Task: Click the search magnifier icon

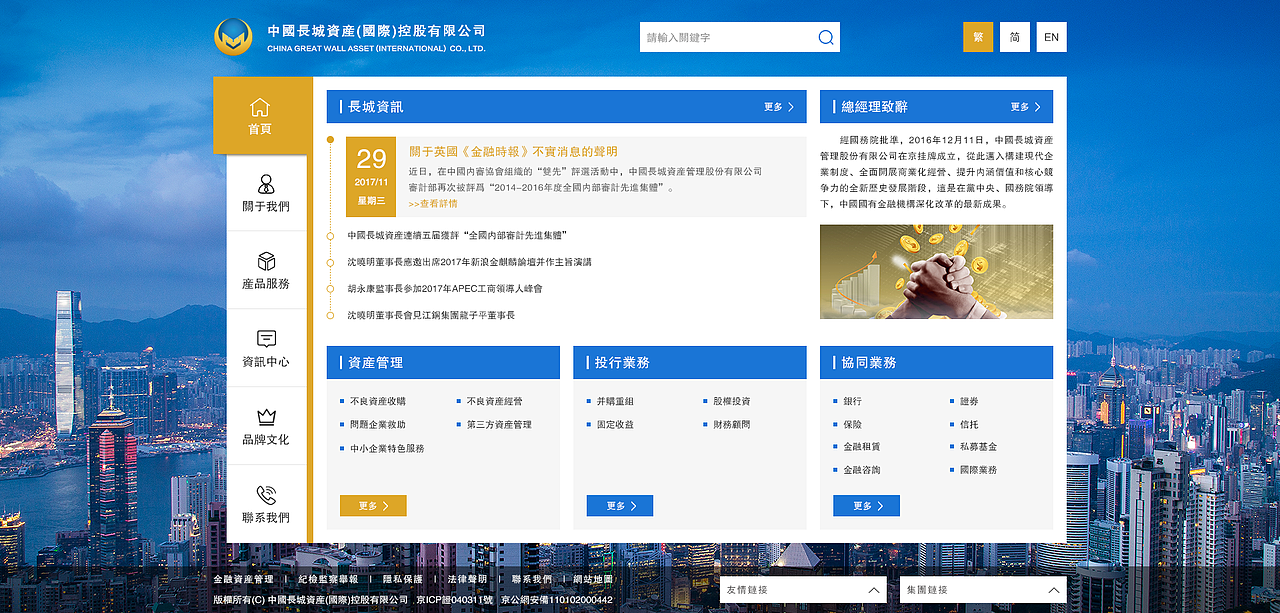Action: pyautogui.click(x=826, y=37)
